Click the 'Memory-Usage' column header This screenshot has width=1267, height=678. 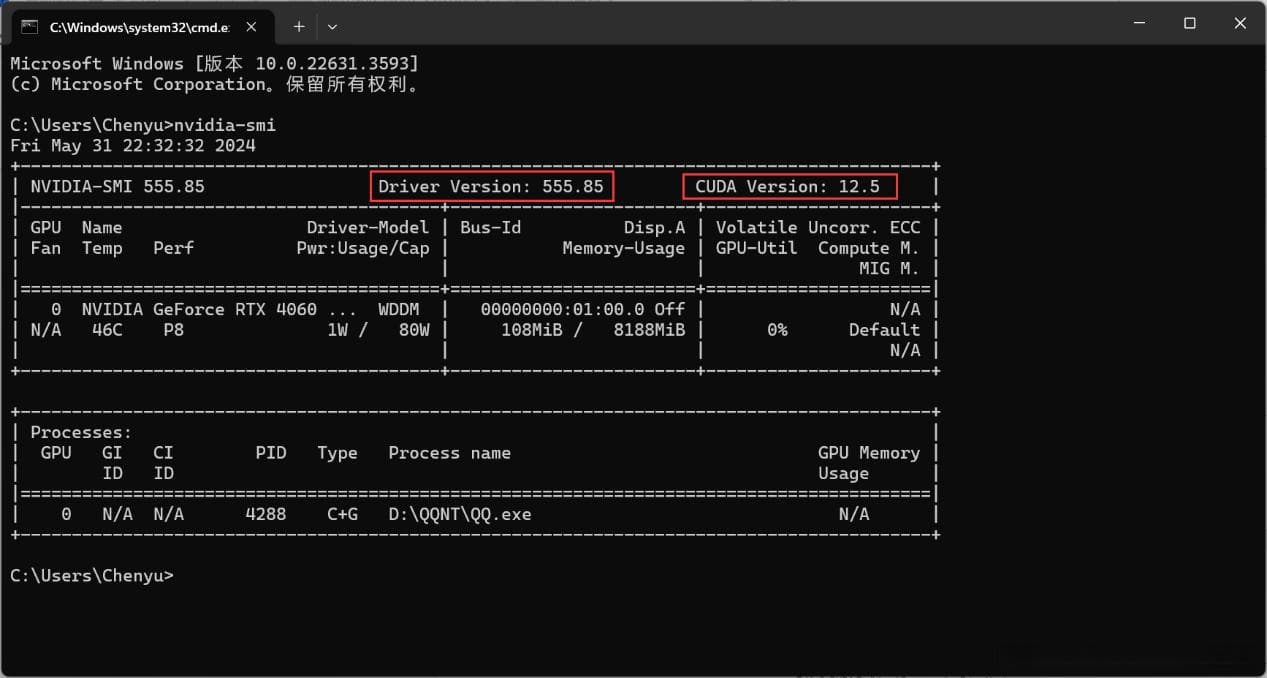pos(624,248)
